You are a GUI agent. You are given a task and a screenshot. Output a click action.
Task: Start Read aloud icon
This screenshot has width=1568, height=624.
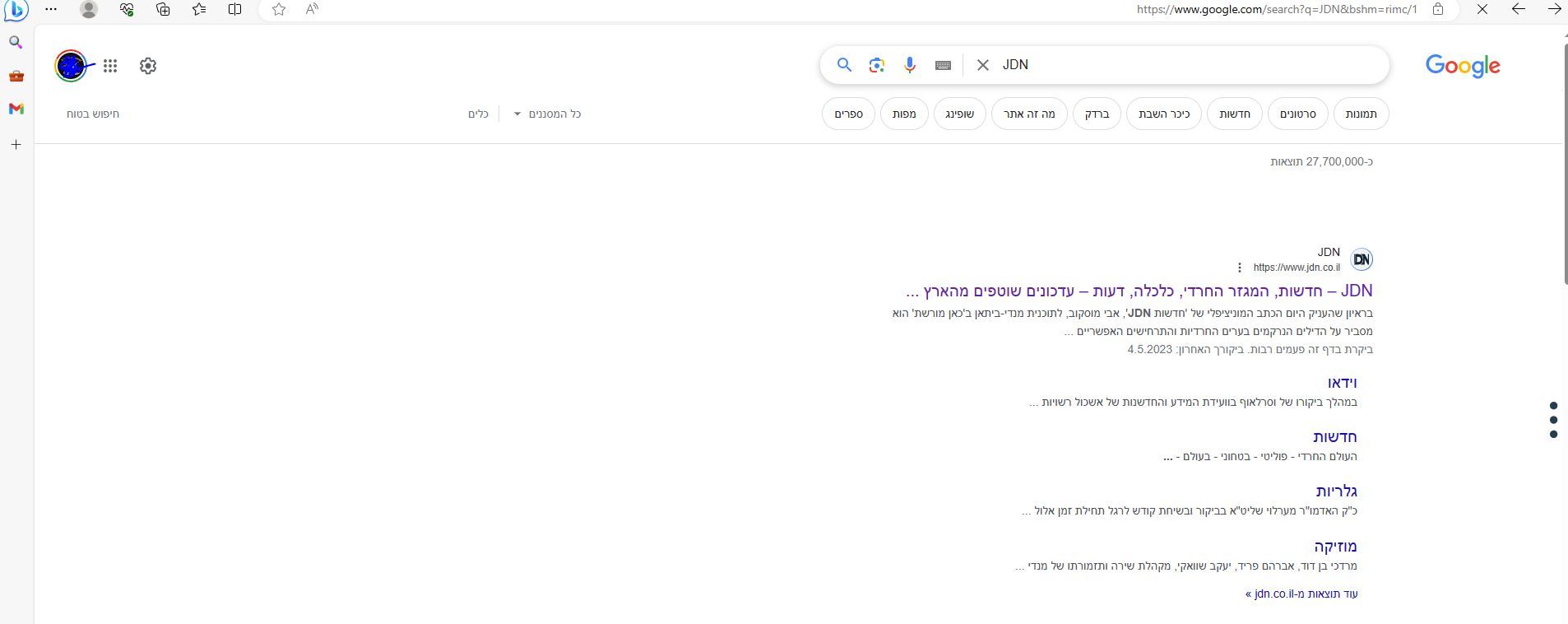[312, 9]
